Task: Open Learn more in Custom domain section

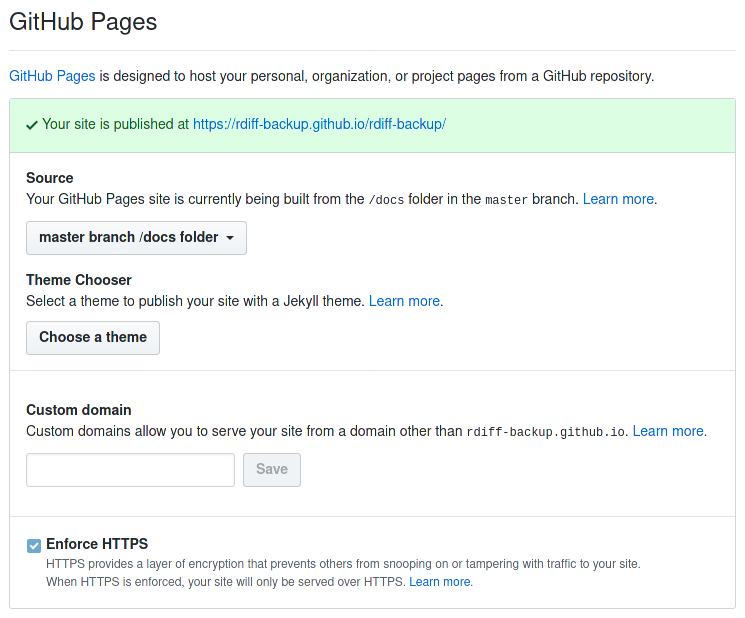Action: 668,431
